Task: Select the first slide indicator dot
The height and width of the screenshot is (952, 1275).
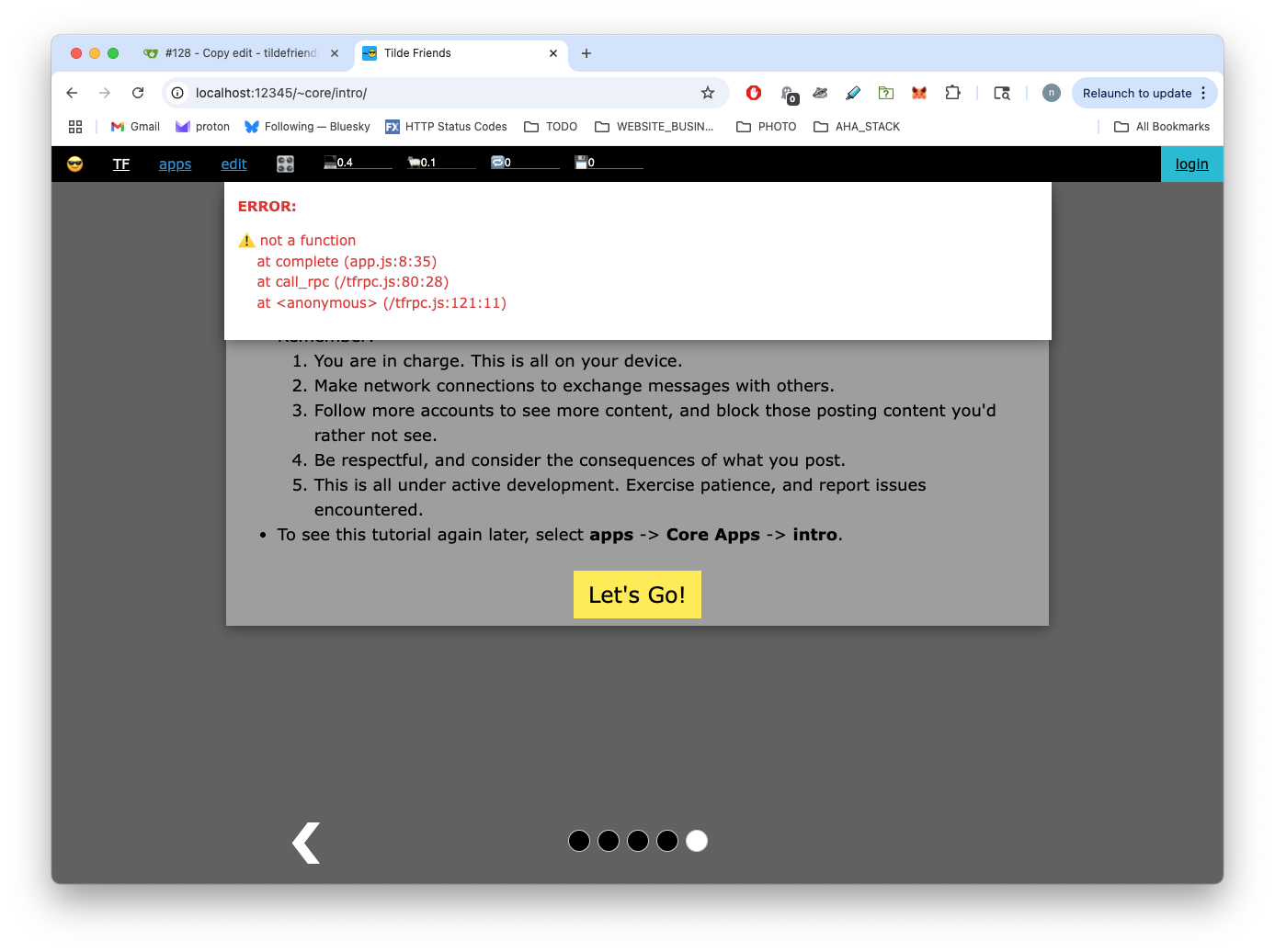Action: coord(579,841)
